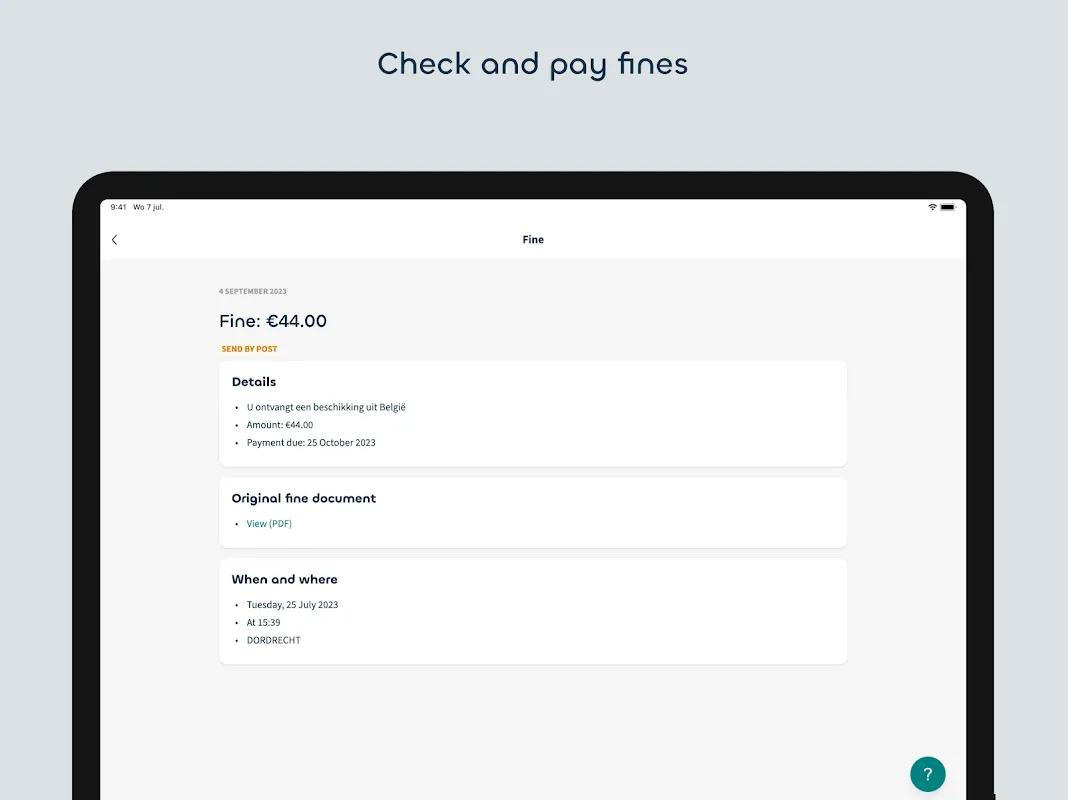This screenshot has width=1068, height=800.
Task: Select the Payment due 25 October 2023 line
Action: (x=311, y=443)
